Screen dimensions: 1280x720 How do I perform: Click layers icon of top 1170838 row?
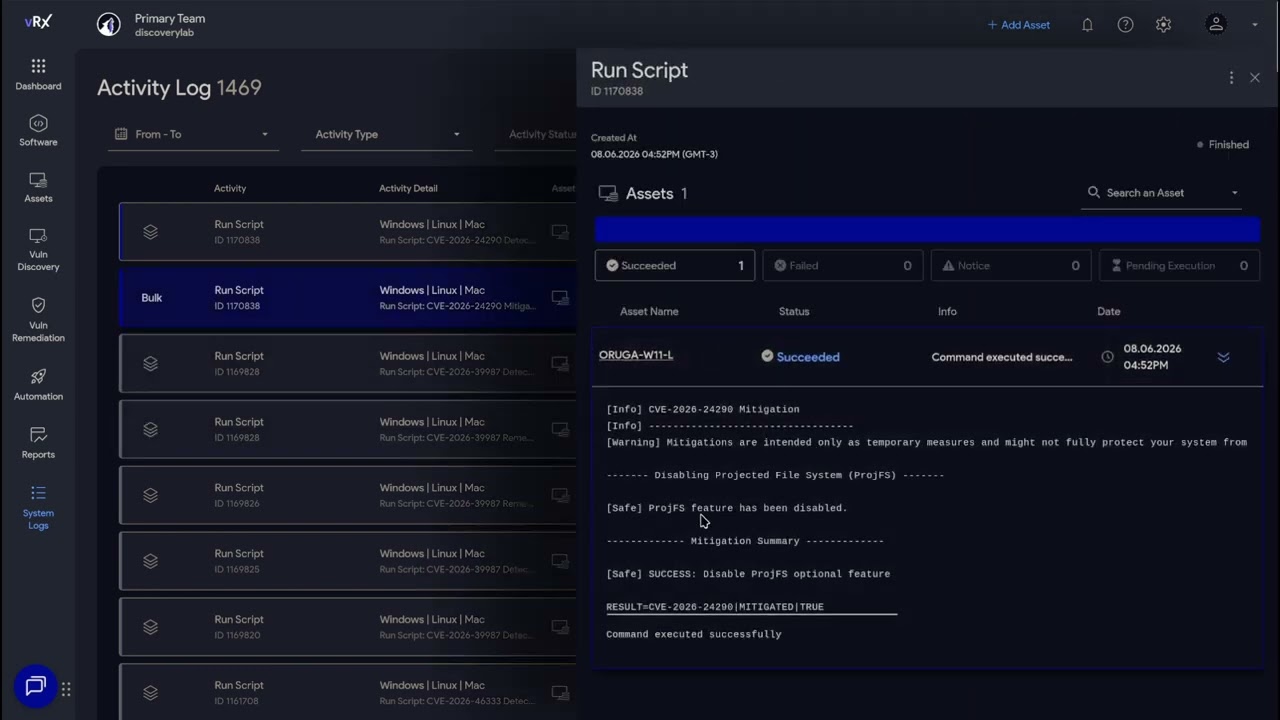[150, 231]
